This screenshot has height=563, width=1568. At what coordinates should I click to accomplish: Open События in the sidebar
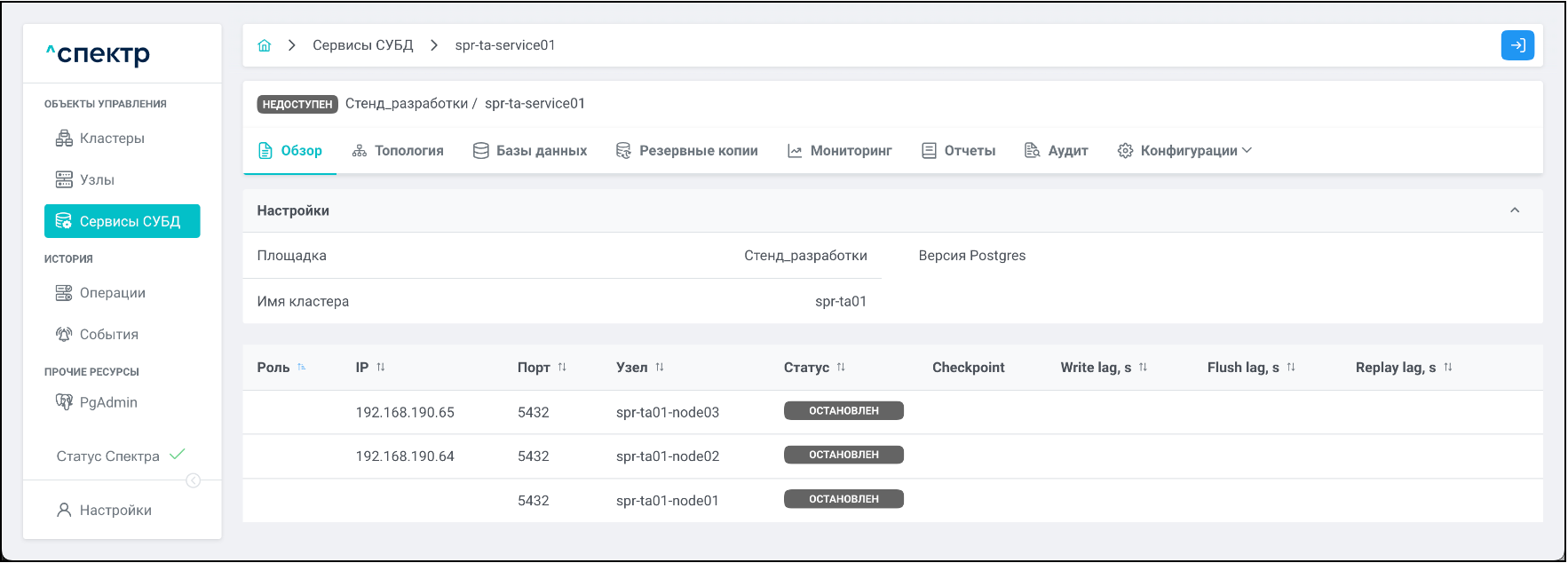(108, 335)
